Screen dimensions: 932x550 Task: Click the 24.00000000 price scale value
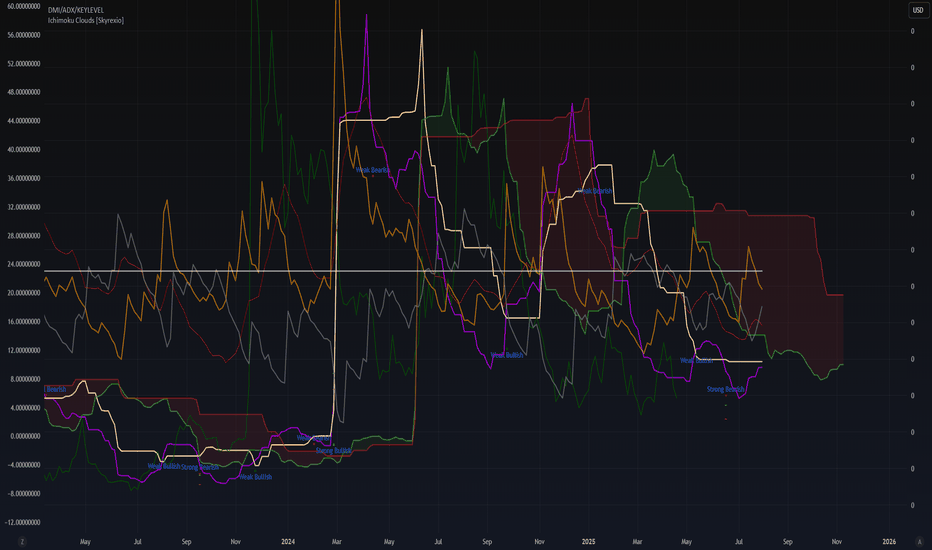(x=24, y=265)
